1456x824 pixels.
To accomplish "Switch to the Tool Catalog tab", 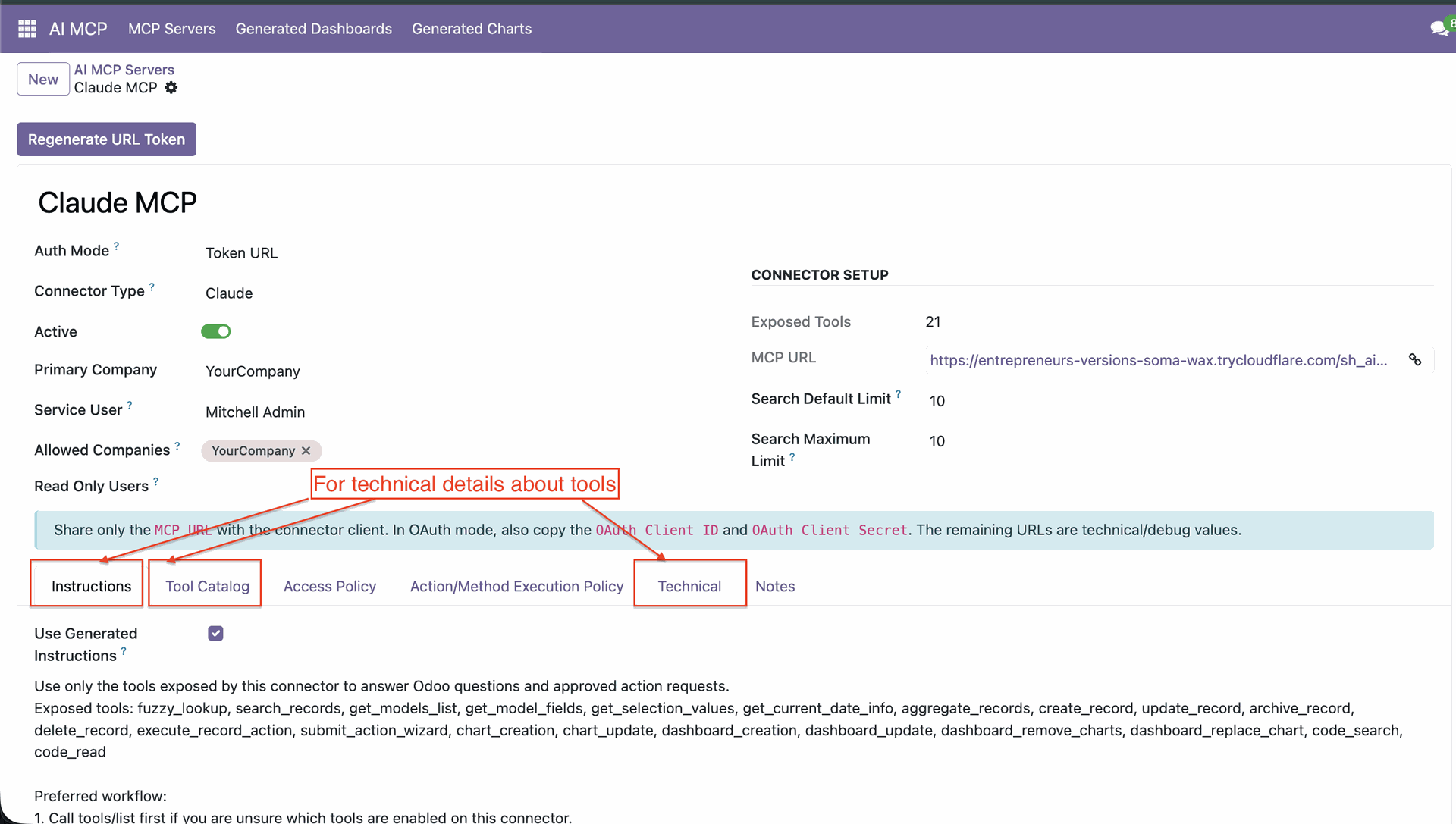I will tap(207, 586).
